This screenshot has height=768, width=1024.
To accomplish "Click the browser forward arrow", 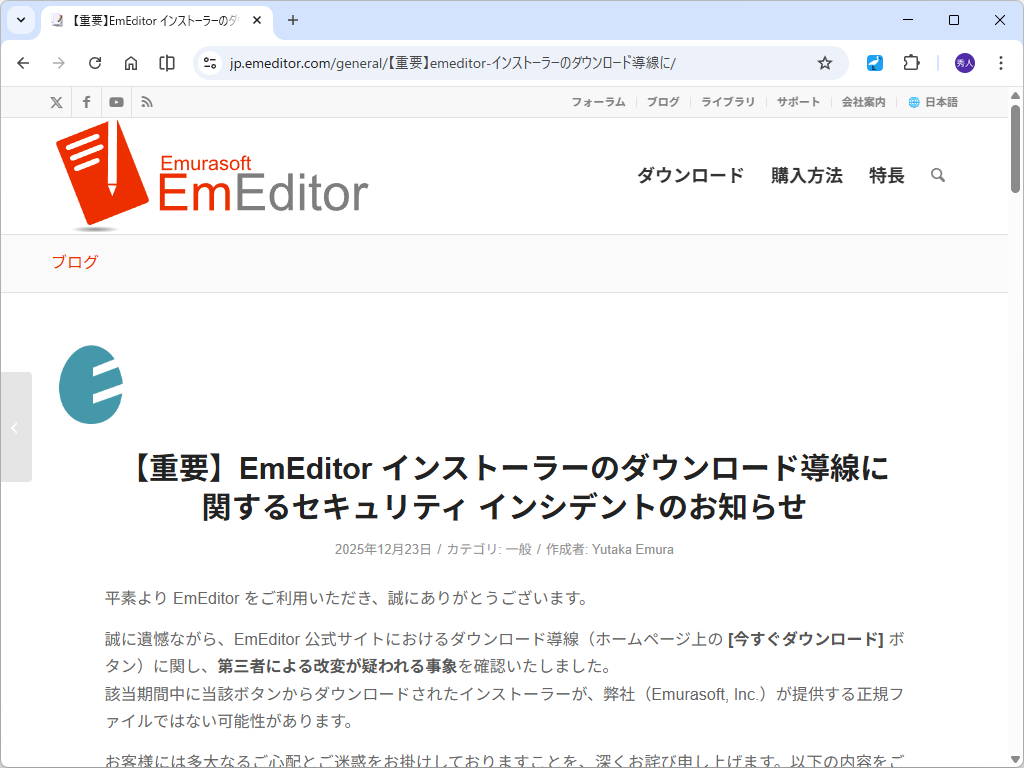I will pos(59,63).
